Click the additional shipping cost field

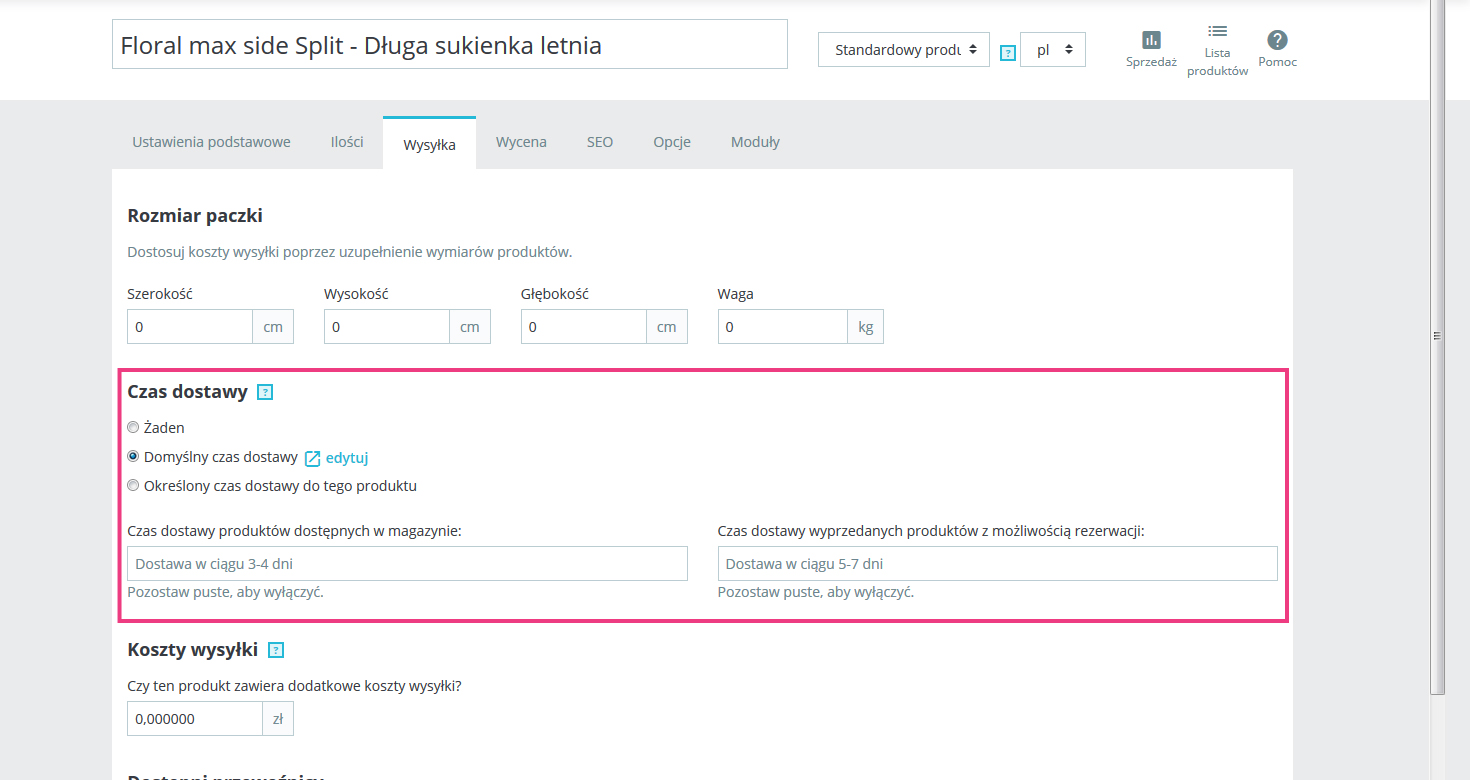[195, 719]
